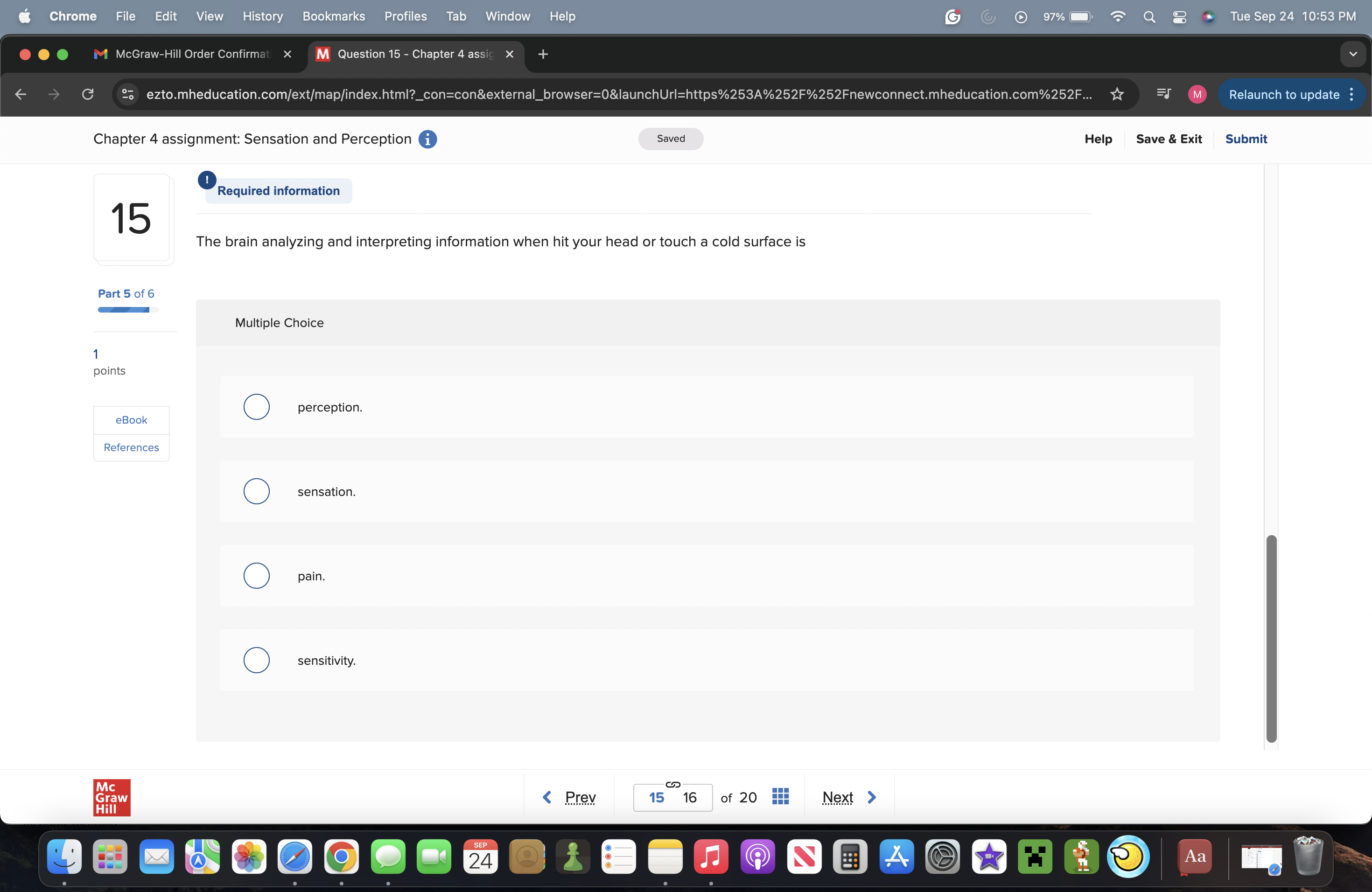Click the assignment info icon beside the title
Image resolution: width=1372 pixels, height=892 pixels.
pos(427,139)
